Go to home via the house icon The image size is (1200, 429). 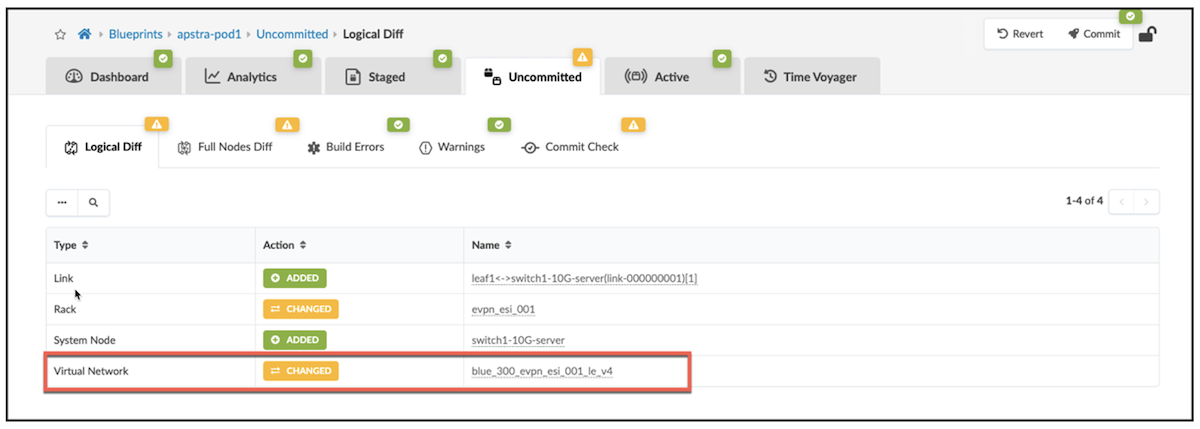tap(85, 34)
